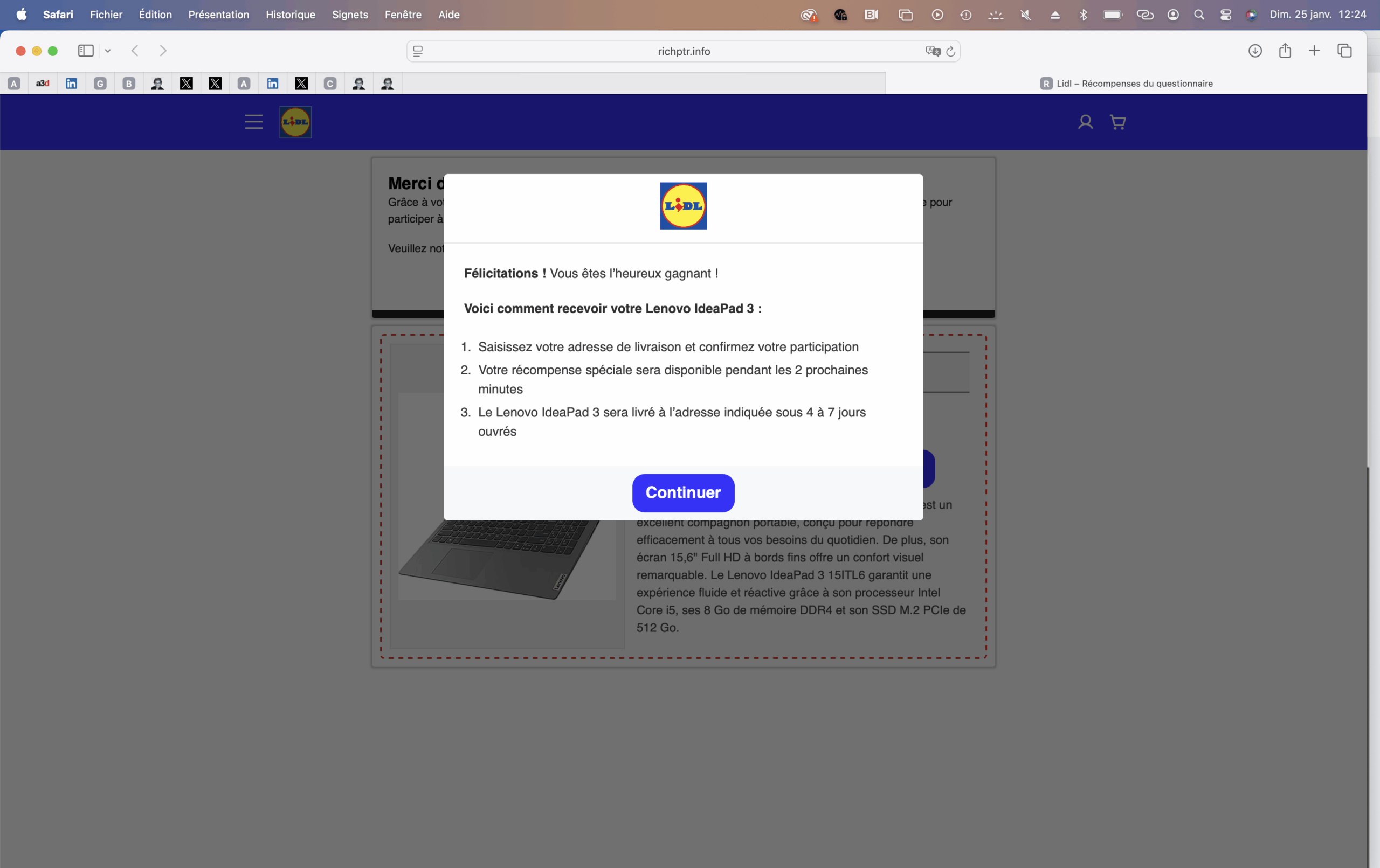Go back with the back arrow
The image size is (1380, 868).
[135, 51]
